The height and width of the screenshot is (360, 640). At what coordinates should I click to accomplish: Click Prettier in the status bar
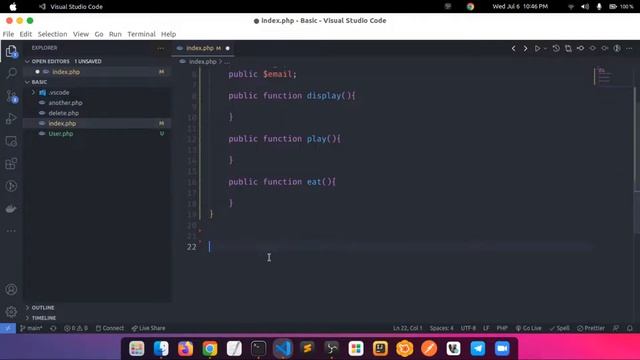click(591, 328)
